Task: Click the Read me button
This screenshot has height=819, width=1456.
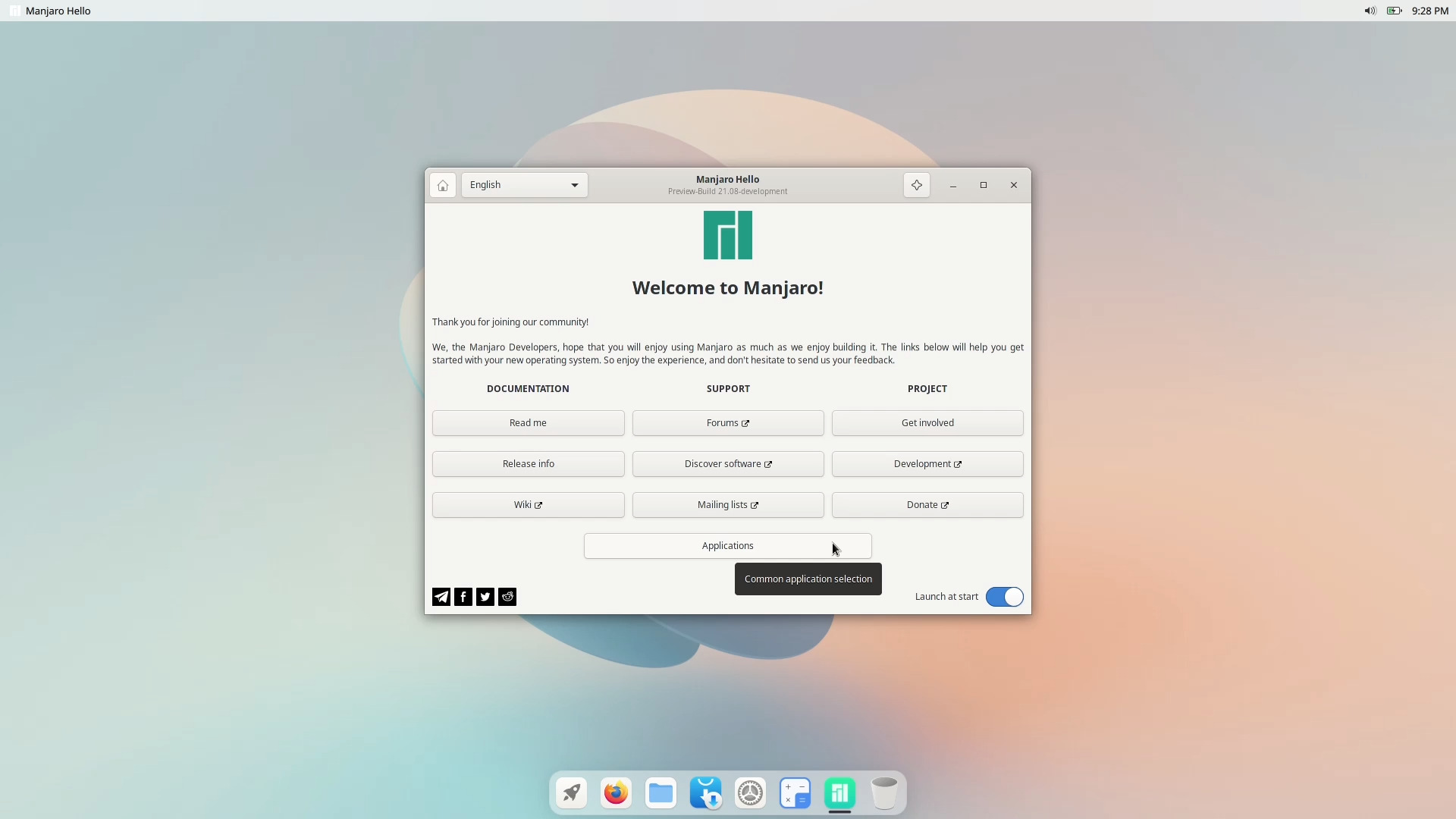Action: point(528,422)
